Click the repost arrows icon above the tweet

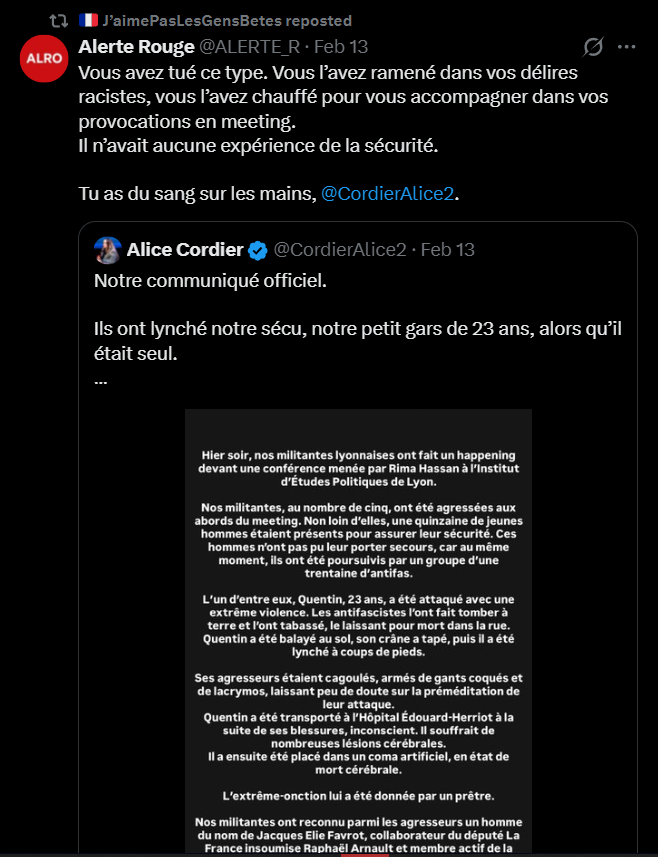(x=59, y=20)
